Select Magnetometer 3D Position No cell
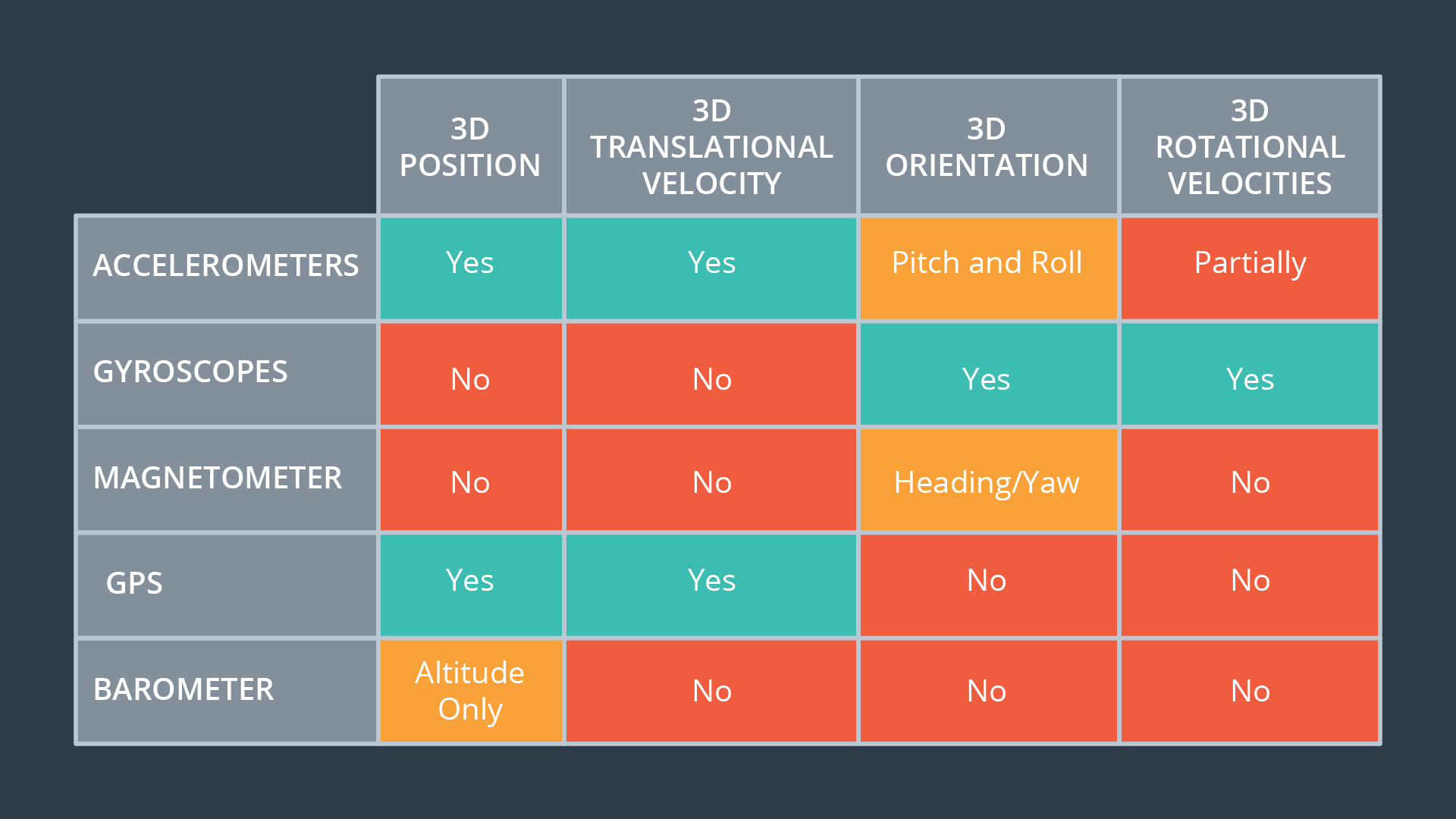Screen dimensions: 1456x819 coord(470,480)
